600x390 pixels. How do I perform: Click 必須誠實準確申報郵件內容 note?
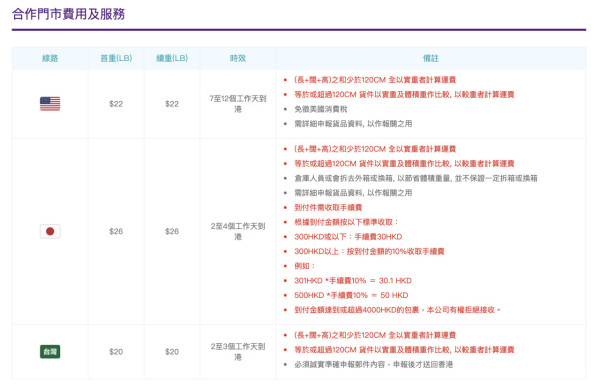[x=373, y=364]
